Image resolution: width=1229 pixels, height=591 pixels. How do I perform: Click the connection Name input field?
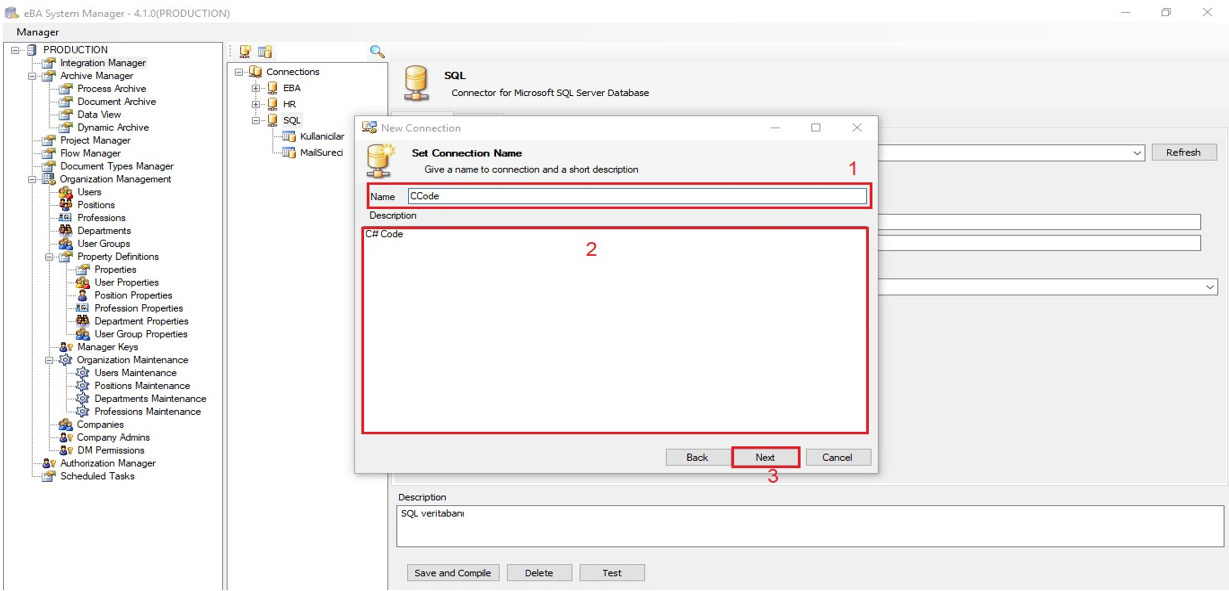coord(637,196)
